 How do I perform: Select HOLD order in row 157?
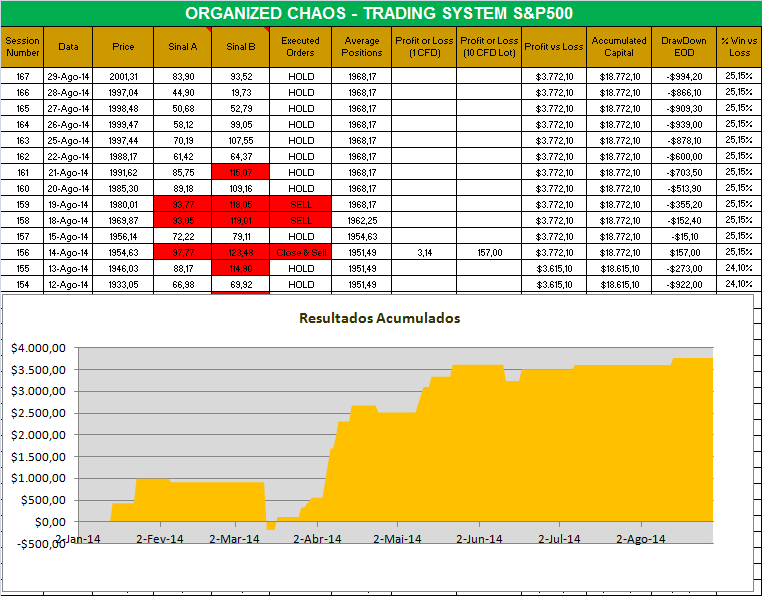coord(300,236)
